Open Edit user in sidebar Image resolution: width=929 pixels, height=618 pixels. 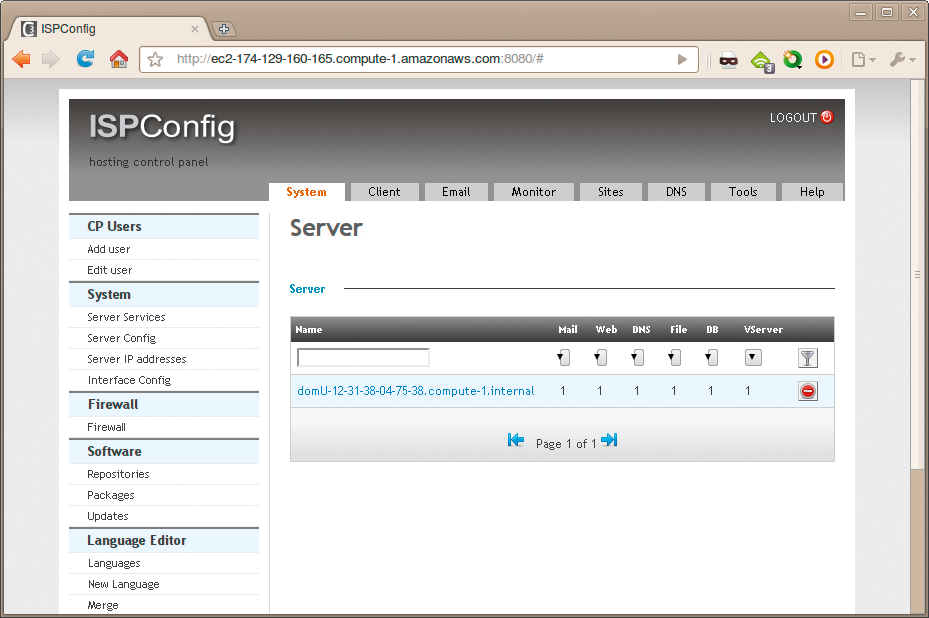click(x=110, y=270)
